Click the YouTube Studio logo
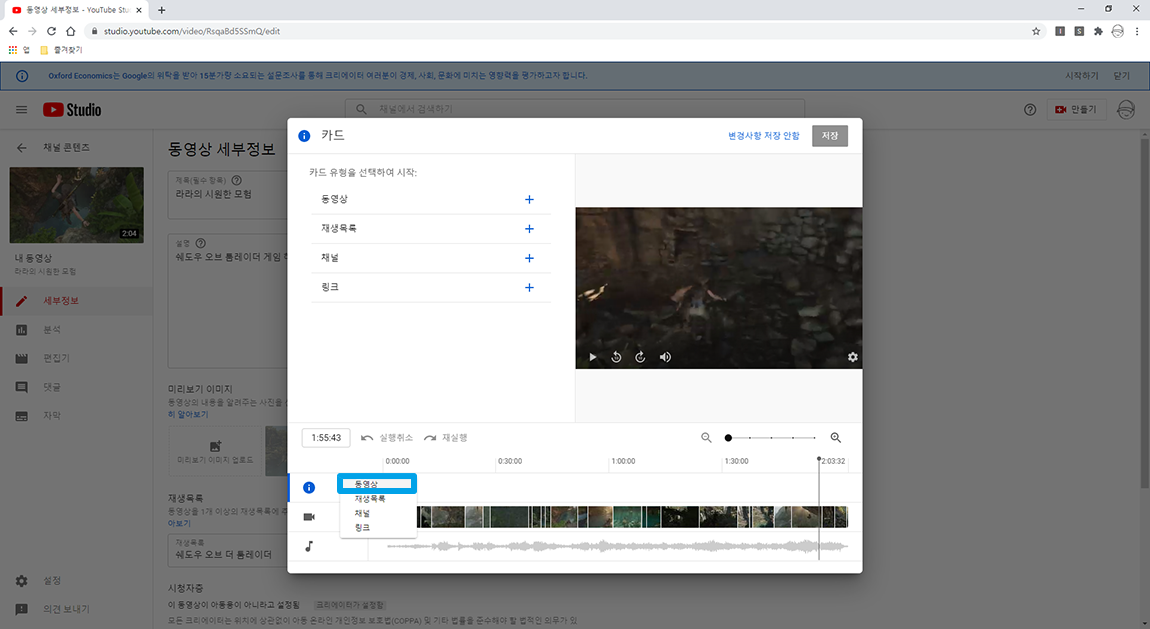Screen dimensions: 1150x629 coord(72,109)
